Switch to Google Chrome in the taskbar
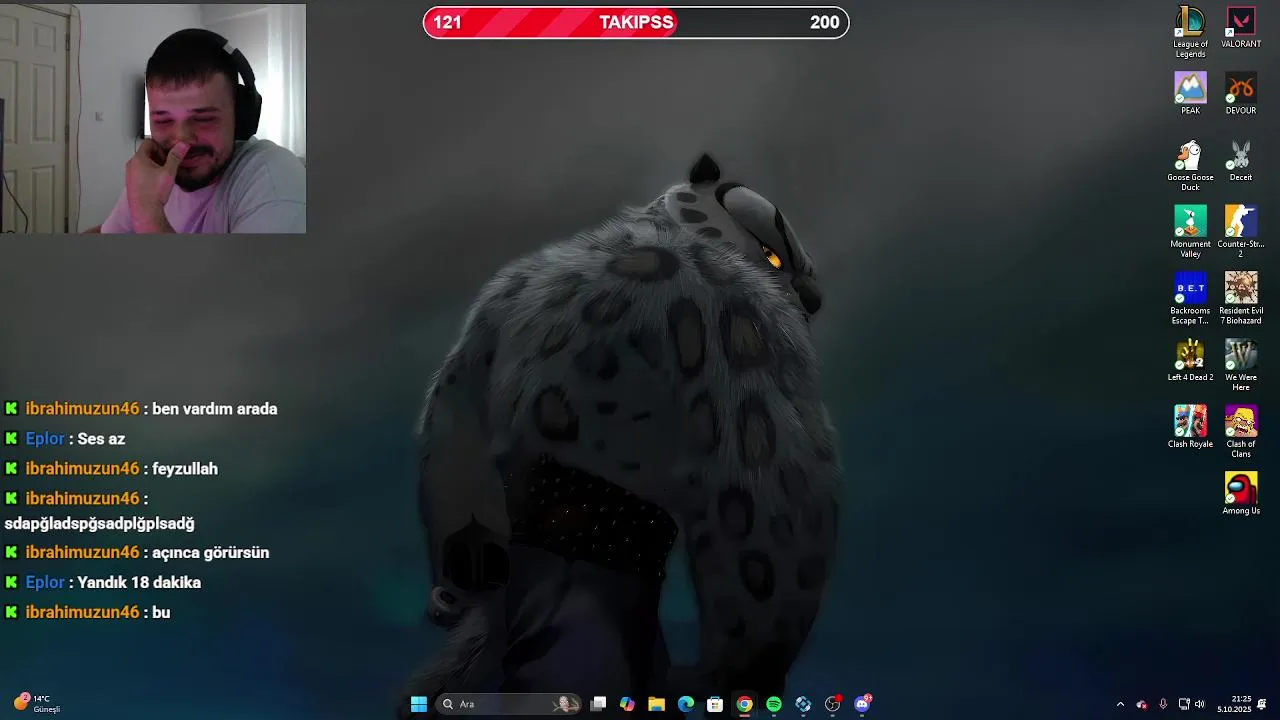 744,704
